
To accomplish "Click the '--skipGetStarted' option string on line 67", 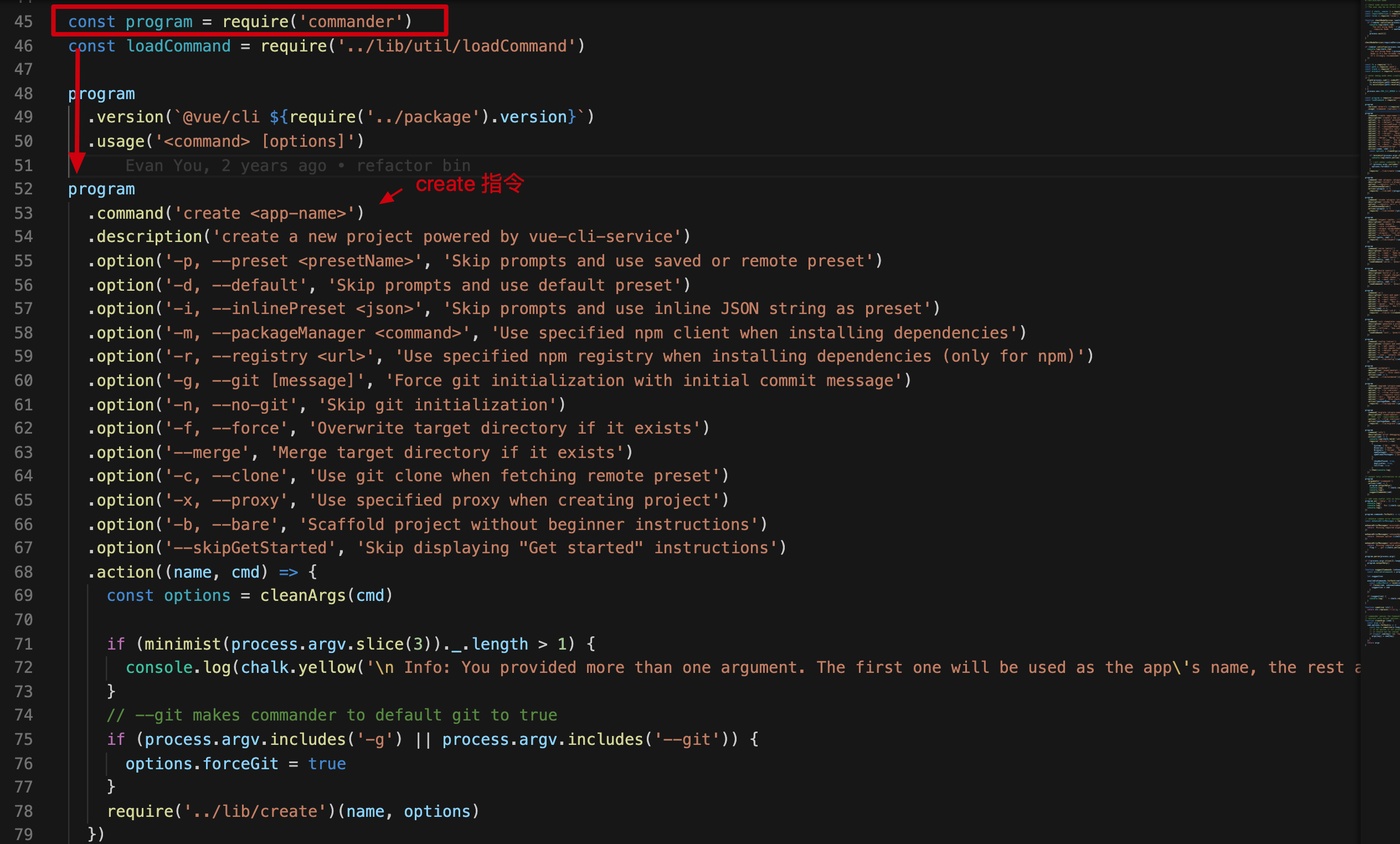I will [250, 548].
